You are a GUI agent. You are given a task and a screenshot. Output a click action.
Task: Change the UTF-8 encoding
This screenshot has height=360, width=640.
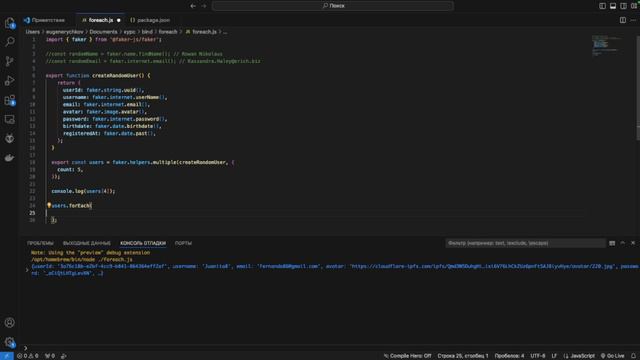coord(538,356)
